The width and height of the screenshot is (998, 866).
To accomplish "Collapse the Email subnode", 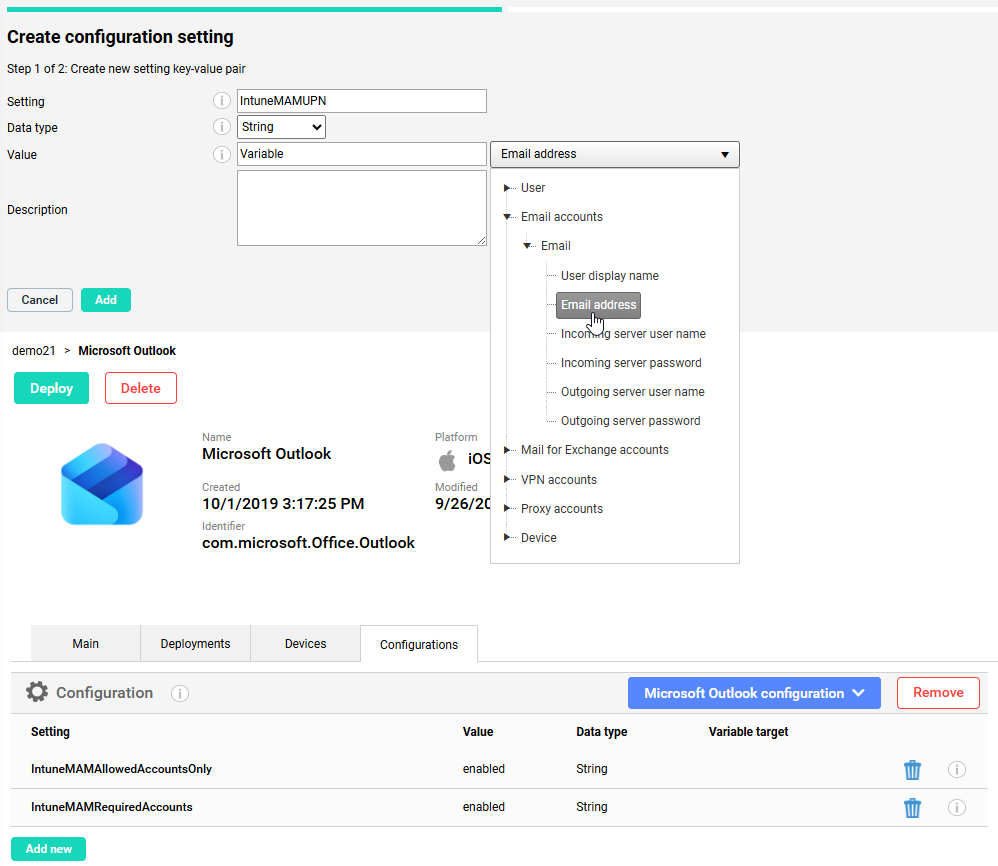I will (x=527, y=246).
